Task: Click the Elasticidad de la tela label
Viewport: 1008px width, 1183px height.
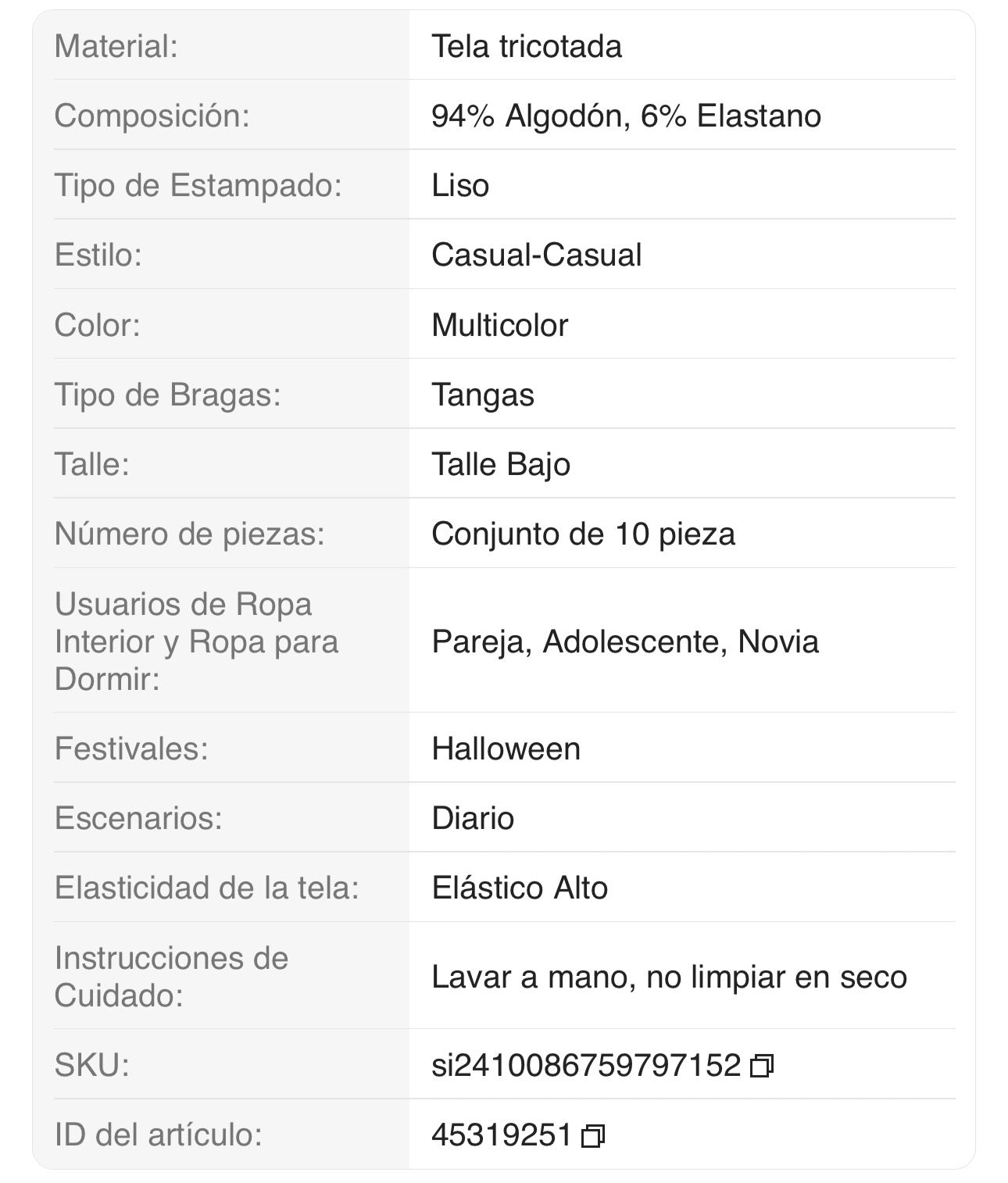Action: pos(207,888)
